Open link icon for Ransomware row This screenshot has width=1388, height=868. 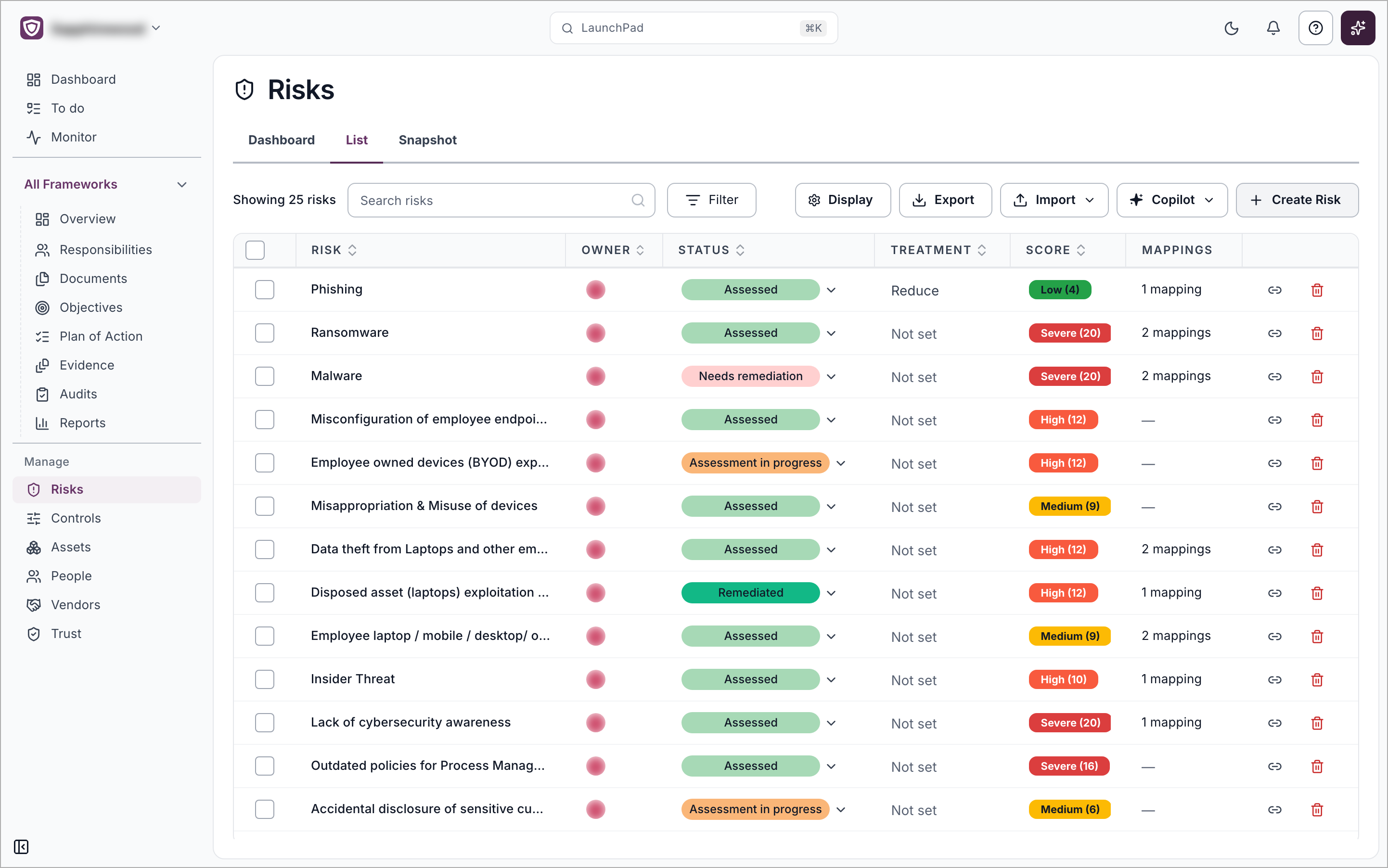pos(1275,333)
